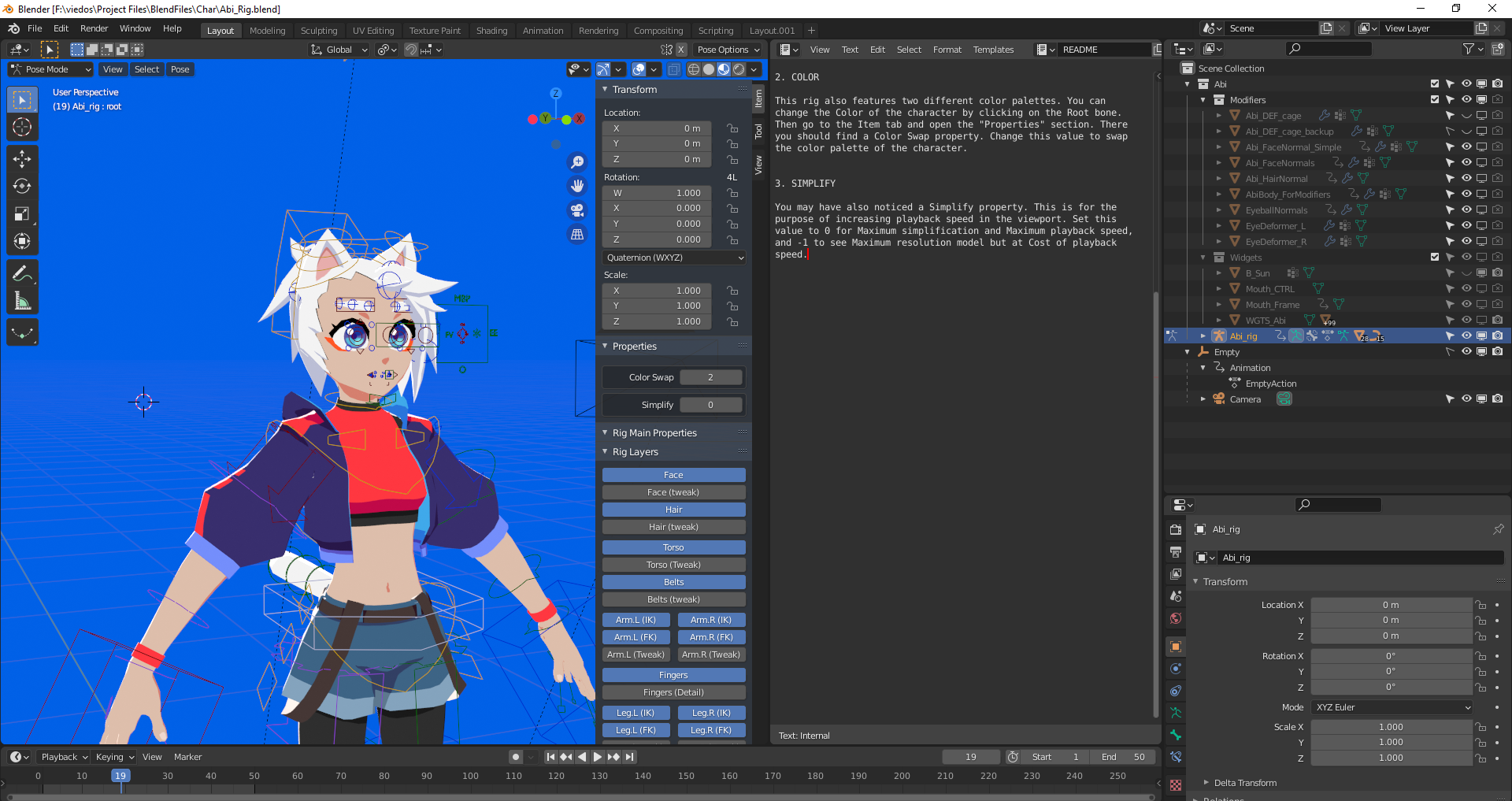Open the XYZ Euler rotation mode dropdown
This screenshot has width=1512, height=801.
tap(1391, 707)
